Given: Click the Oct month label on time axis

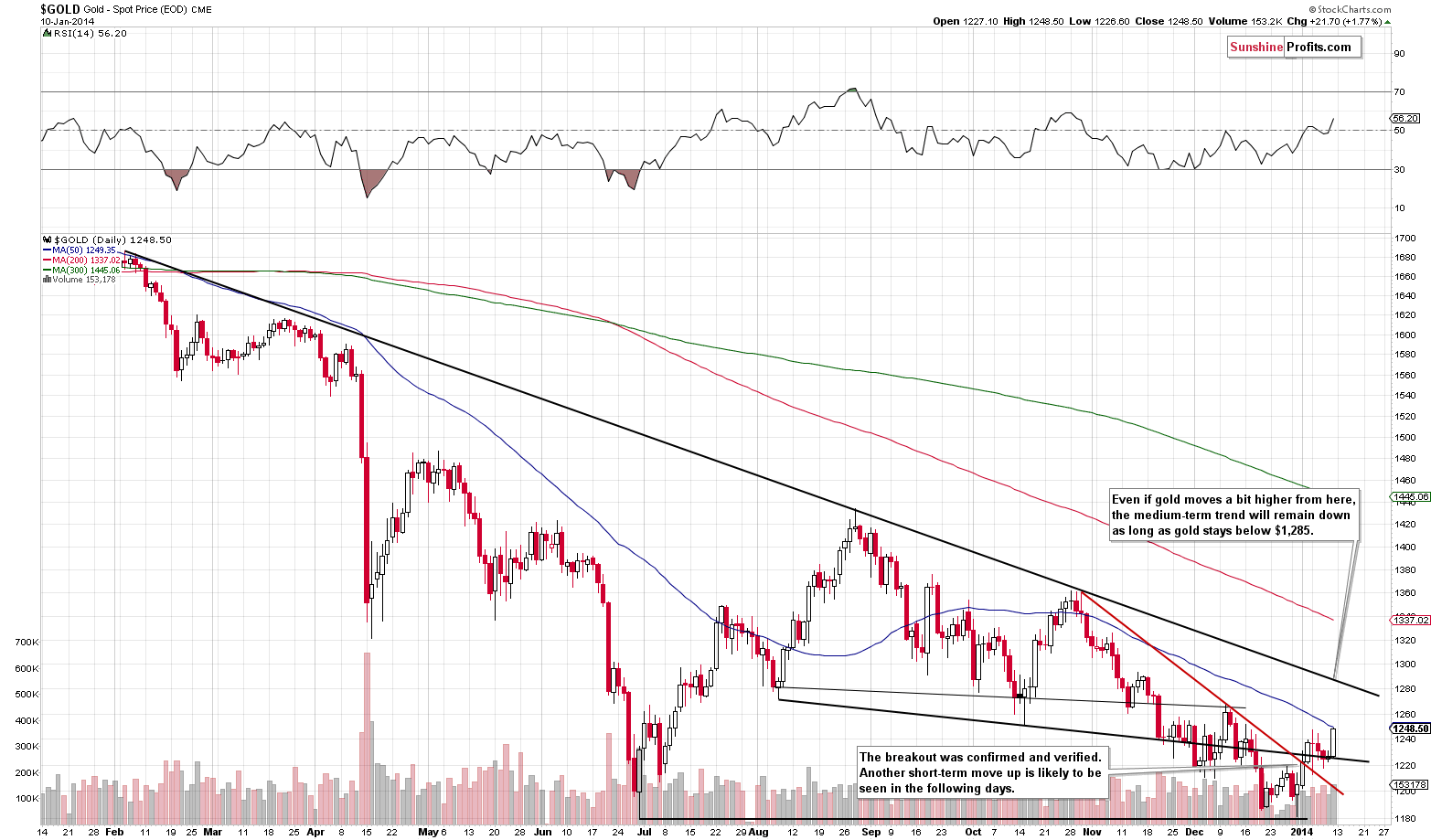Looking at the screenshot, I should click(973, 832).
